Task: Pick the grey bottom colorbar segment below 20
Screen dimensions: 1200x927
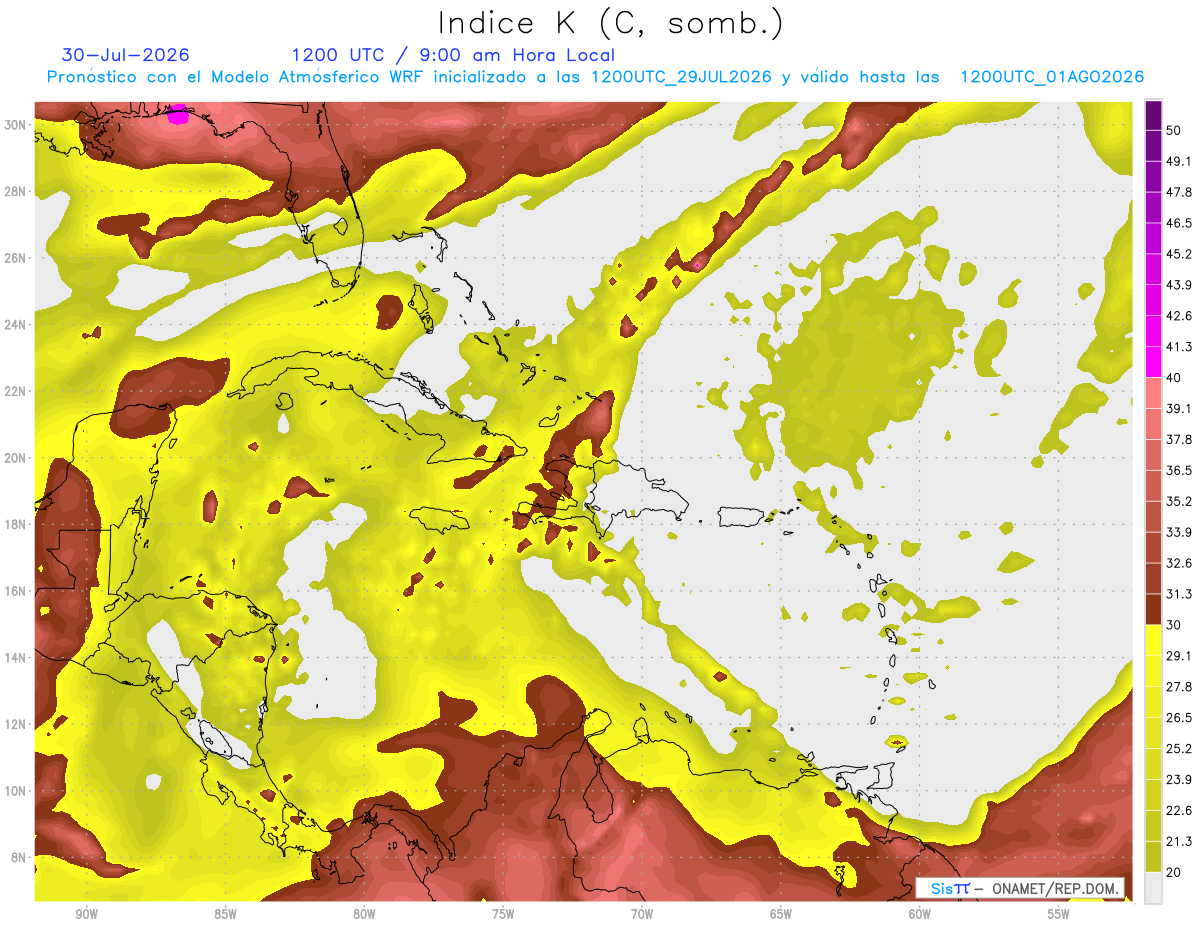Action: coord(1153,888)
